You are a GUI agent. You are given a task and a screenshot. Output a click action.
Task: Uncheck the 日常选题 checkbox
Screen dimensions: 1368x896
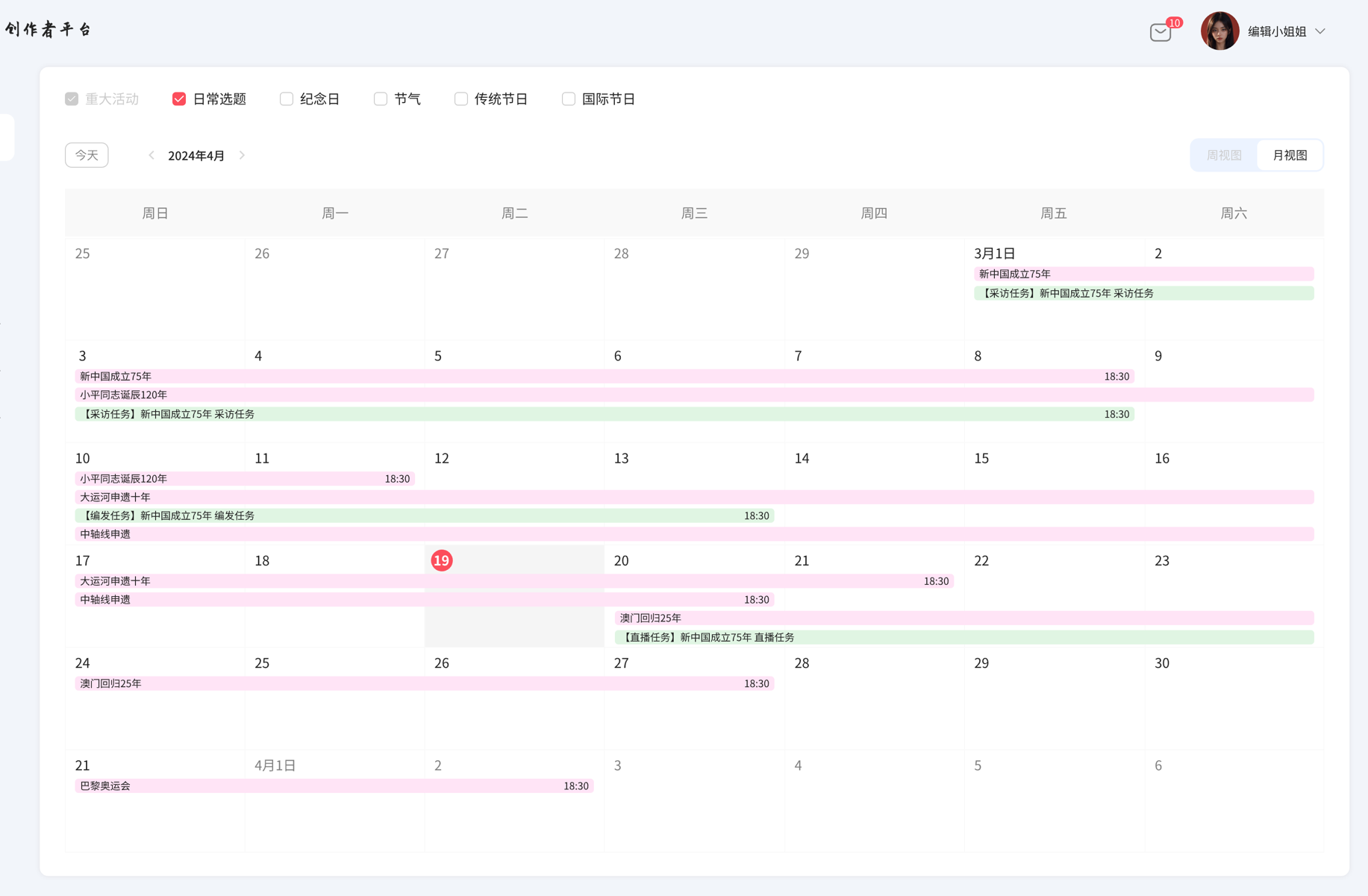point(179,99)
